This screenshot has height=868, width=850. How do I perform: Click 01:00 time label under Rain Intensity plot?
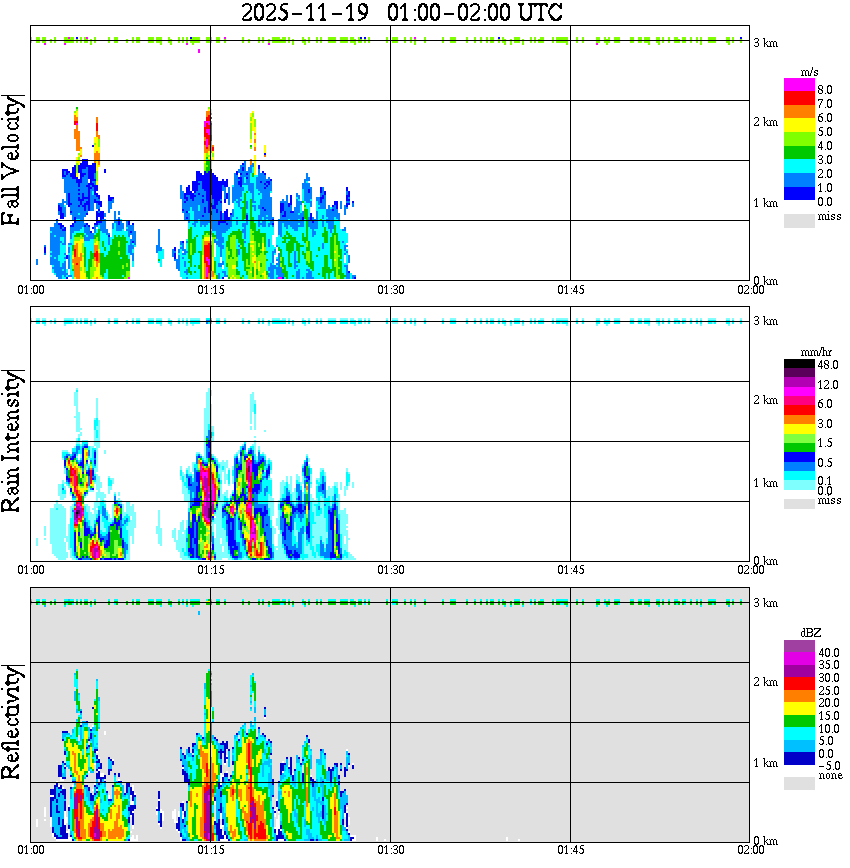(x=31, y=570)
